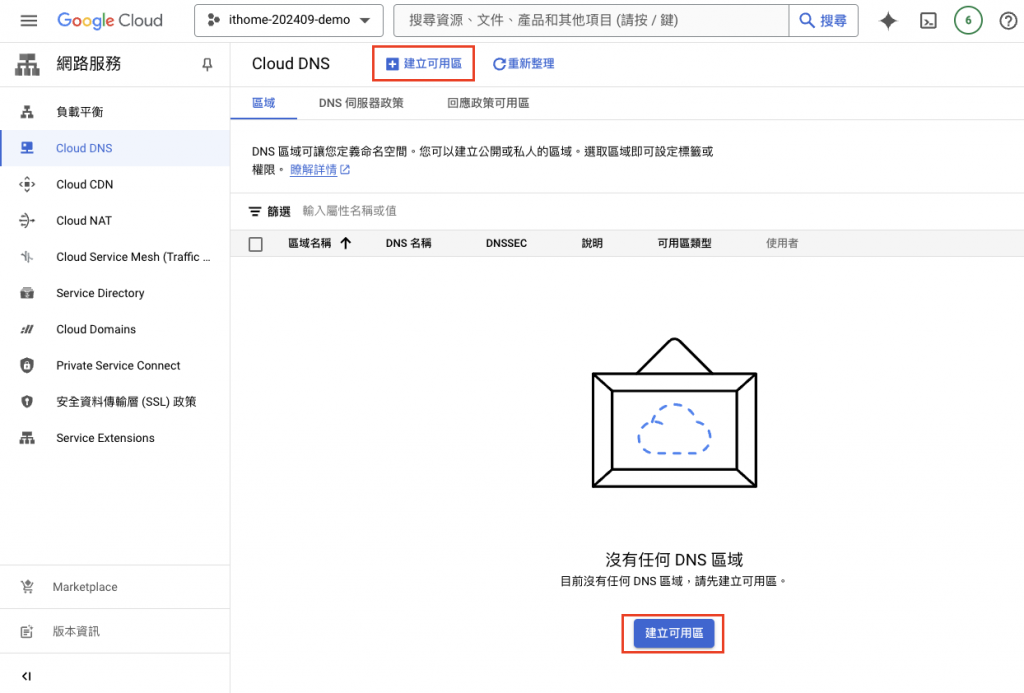Activate the Cloud Shell terminal icon
1024x693 pixels.
tap(928, 21)
